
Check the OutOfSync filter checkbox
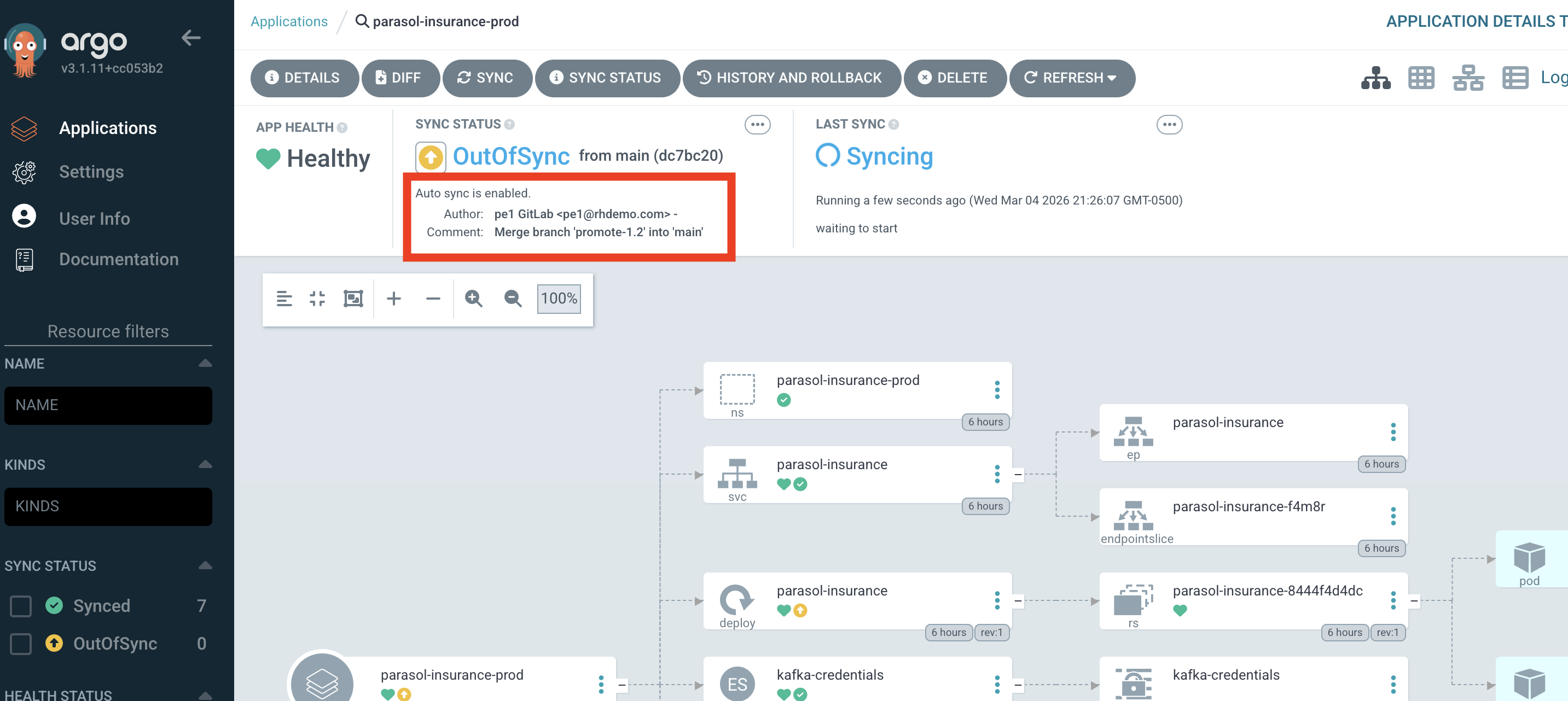(x=21, y=643)
